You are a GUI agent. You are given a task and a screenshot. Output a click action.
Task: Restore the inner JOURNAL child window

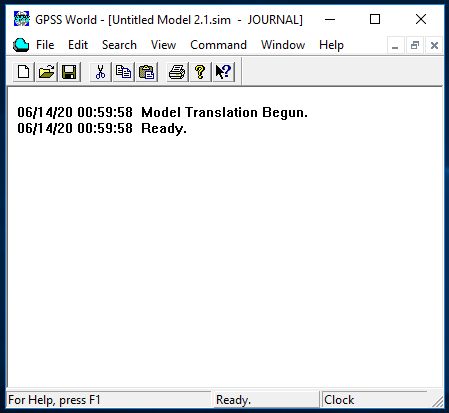(x=415, y=45)
